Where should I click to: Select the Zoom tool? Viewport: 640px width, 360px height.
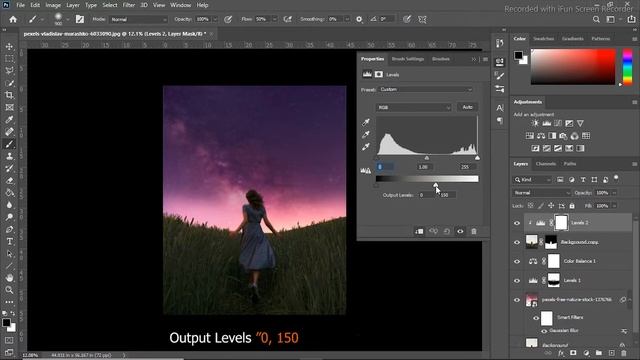click(x=9, y=290)
